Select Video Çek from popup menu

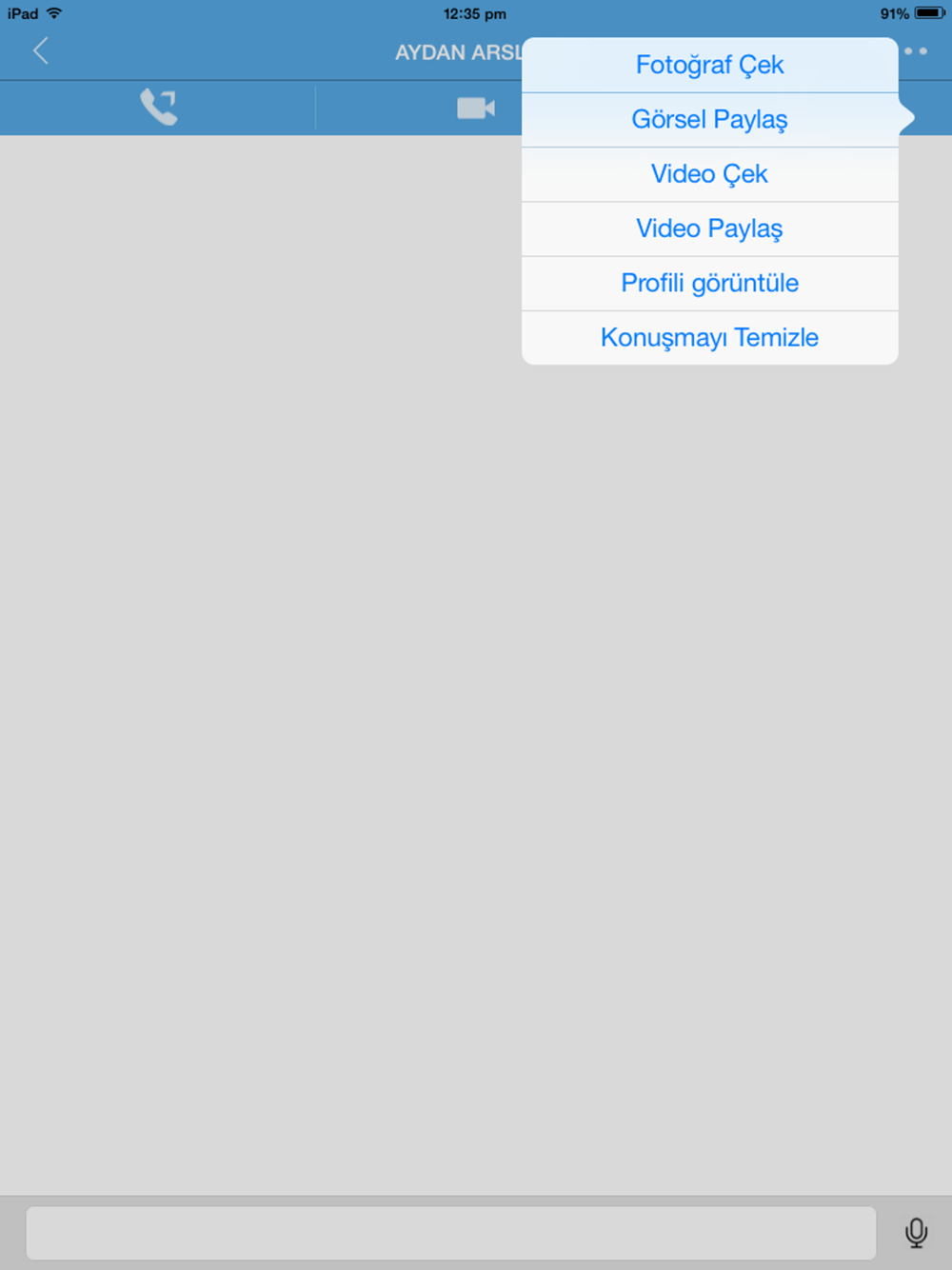click(710, 174)
